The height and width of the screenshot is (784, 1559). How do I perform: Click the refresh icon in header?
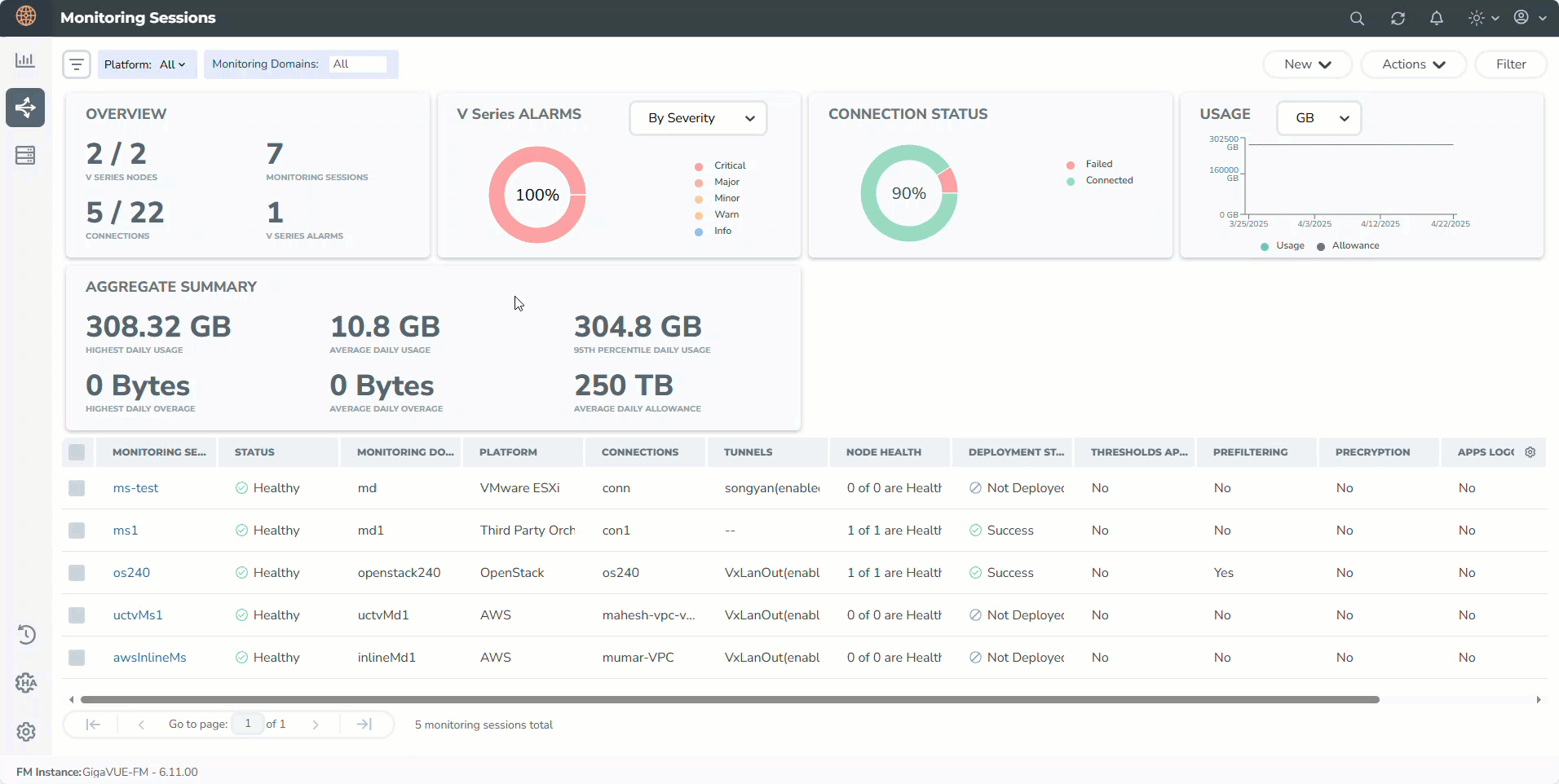coord(1398,18)
